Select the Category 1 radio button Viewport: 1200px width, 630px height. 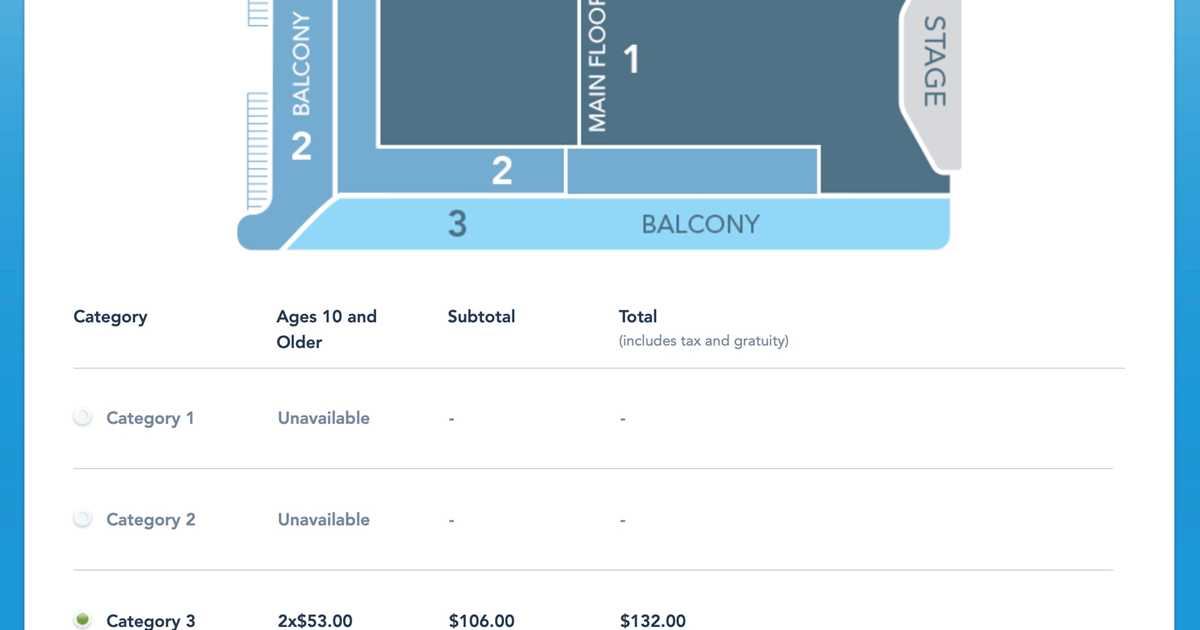(x=83, y=418)
